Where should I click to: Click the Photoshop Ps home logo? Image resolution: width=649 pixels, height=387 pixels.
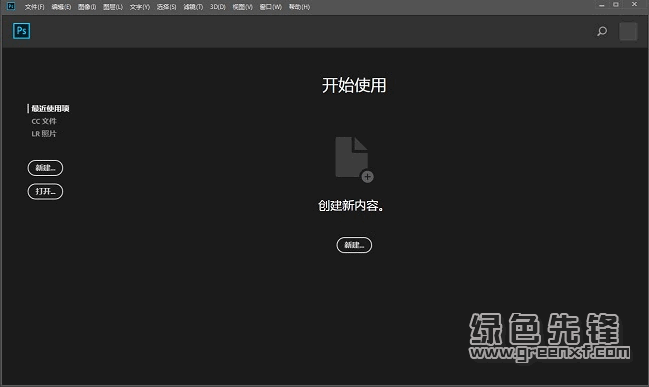click(22, 31)
